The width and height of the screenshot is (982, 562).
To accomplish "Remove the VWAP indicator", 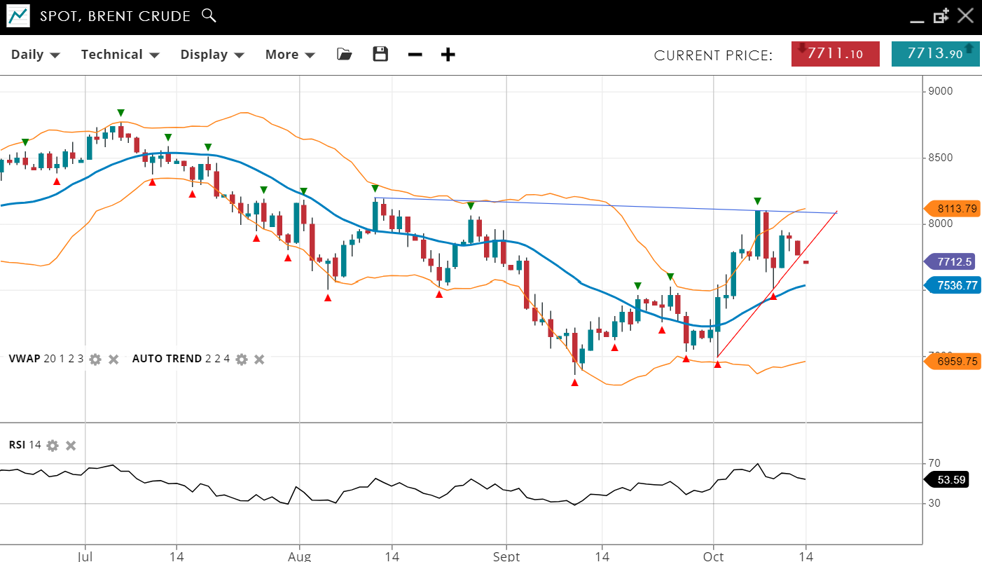I will (114, 359).
